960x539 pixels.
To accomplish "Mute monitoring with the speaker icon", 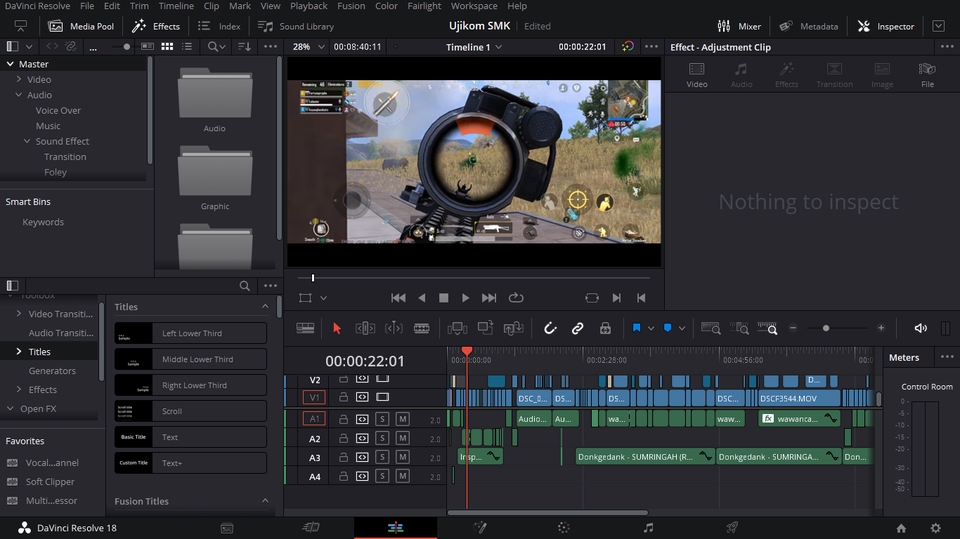I will [x=920, y=328].
